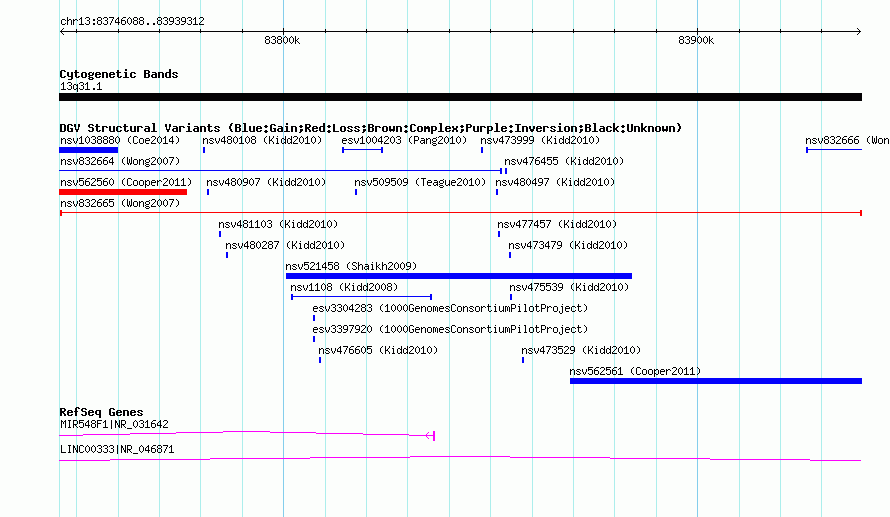Screen dimensions: 890x517
Task: Click the nsv832665 (Wong2007) label
Action: [120, 203]
